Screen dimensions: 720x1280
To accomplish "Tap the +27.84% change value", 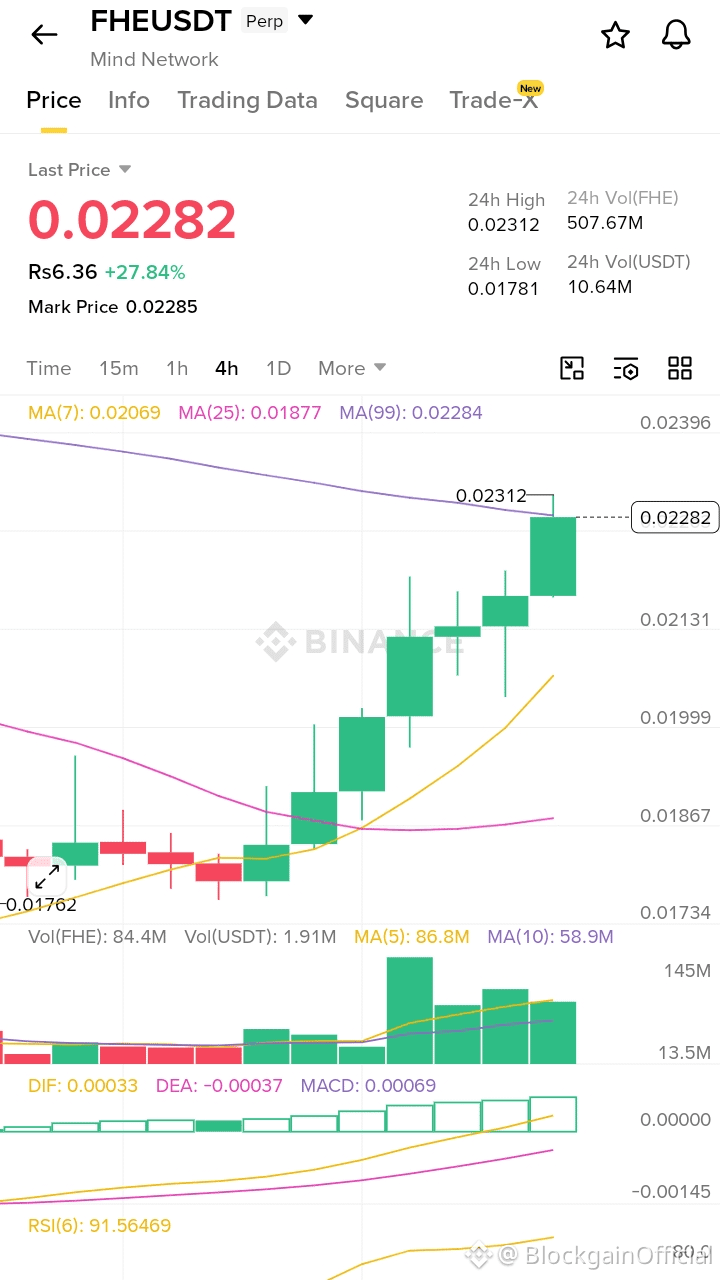I will 145,272.
